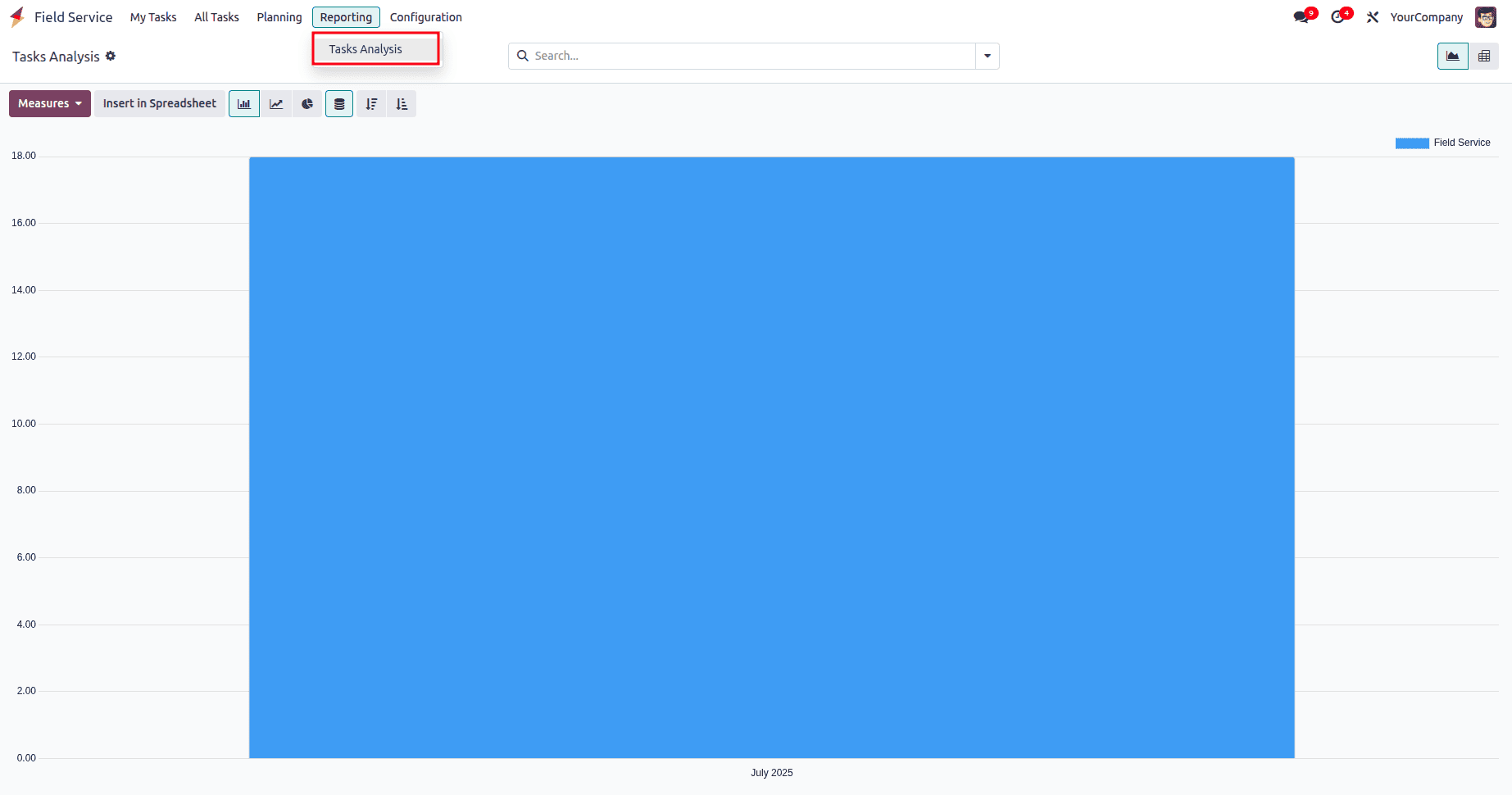Click the Field Service app logo icon

(x=17, y=17)
